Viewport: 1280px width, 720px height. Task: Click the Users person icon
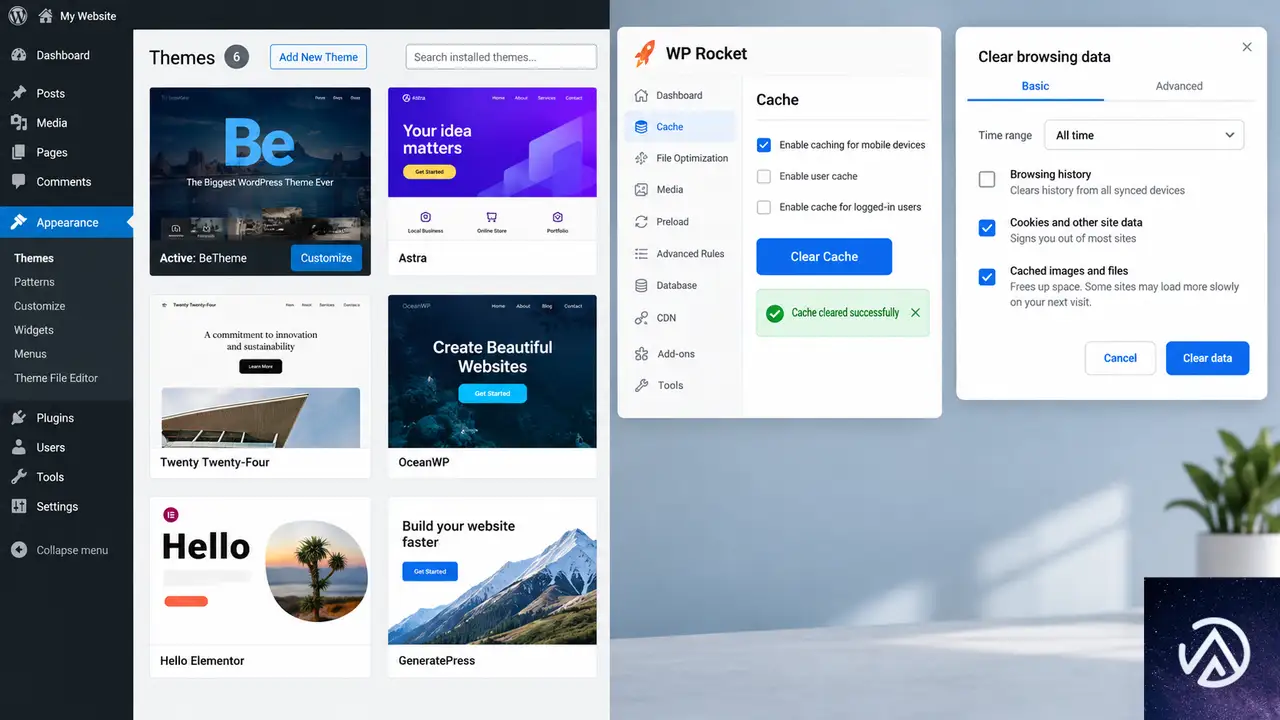(x=19, y=447)
